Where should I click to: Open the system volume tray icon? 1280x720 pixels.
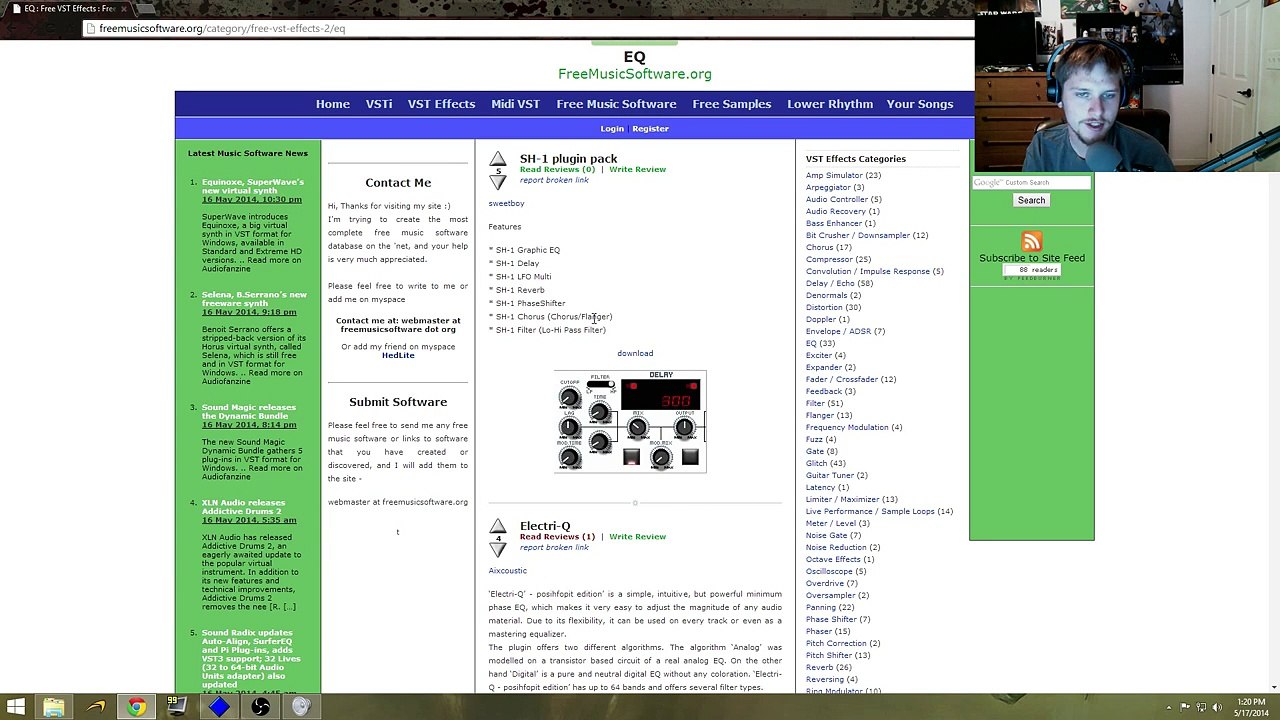point(1217,708)
